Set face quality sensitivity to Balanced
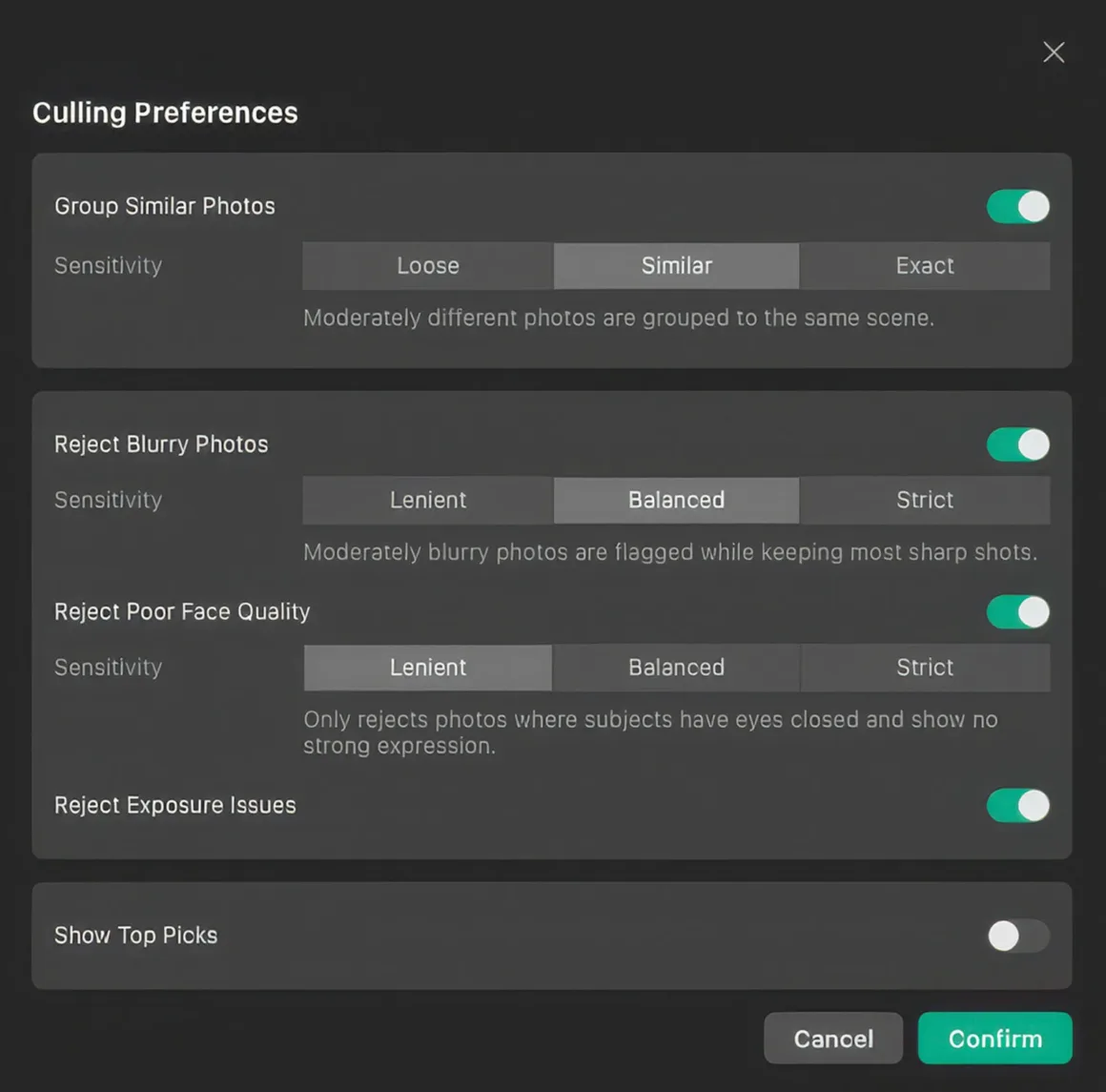This screenshot has height=1092, width=1106. point(676,668)
